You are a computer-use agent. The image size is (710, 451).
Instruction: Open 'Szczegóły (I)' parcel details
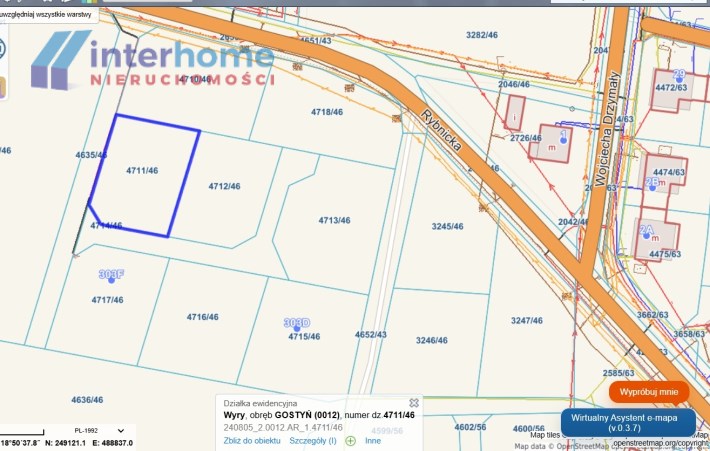click(x=312, y=440)
